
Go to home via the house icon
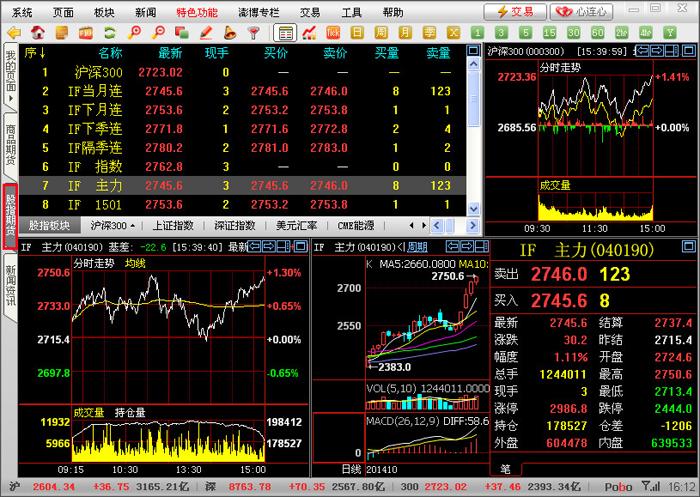[x=38, y=33]
